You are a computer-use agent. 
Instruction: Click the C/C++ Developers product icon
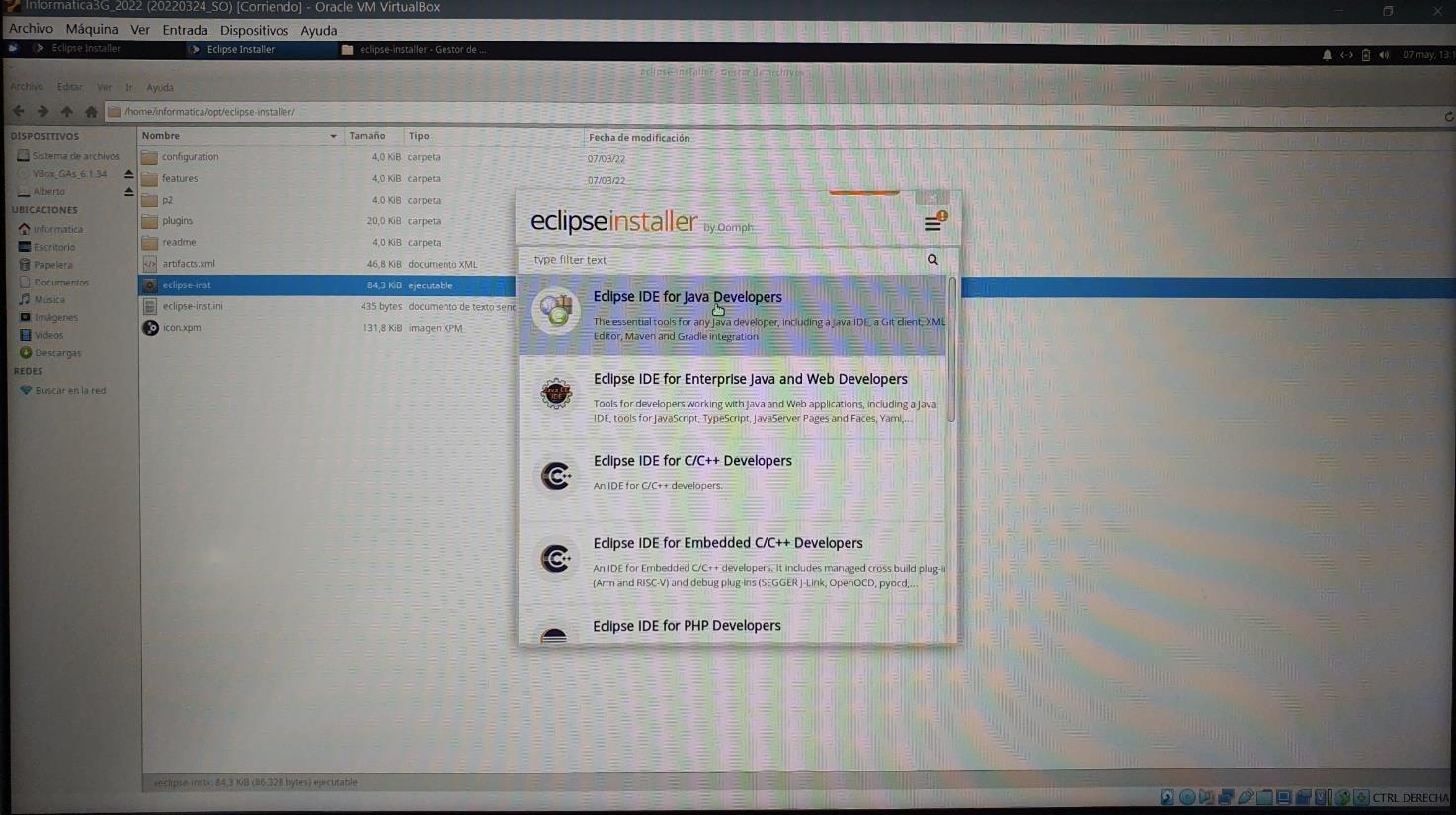[x=556, y=476]
